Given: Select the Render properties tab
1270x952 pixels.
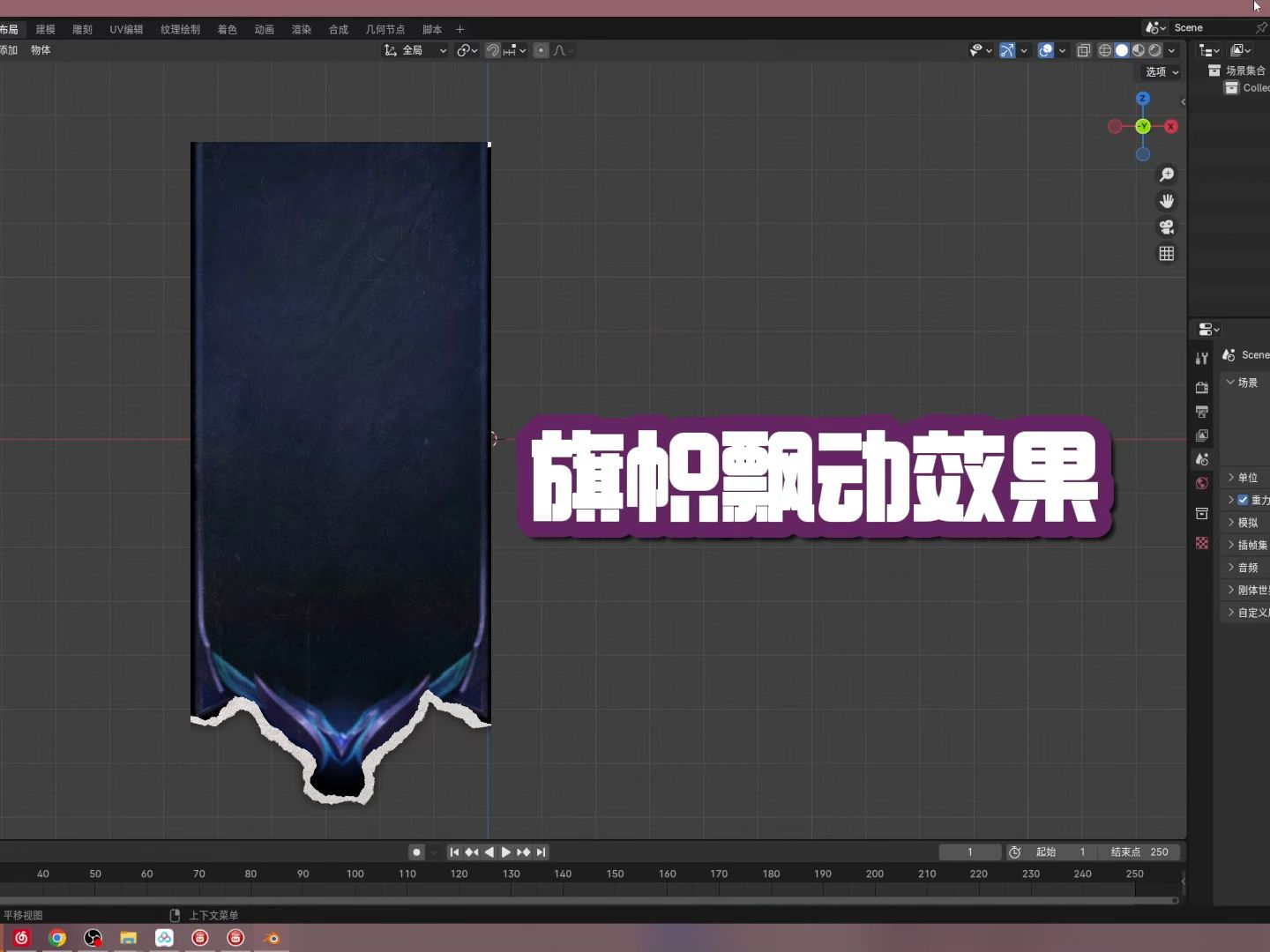Looking at the screenshot, I should (1201, 388).
